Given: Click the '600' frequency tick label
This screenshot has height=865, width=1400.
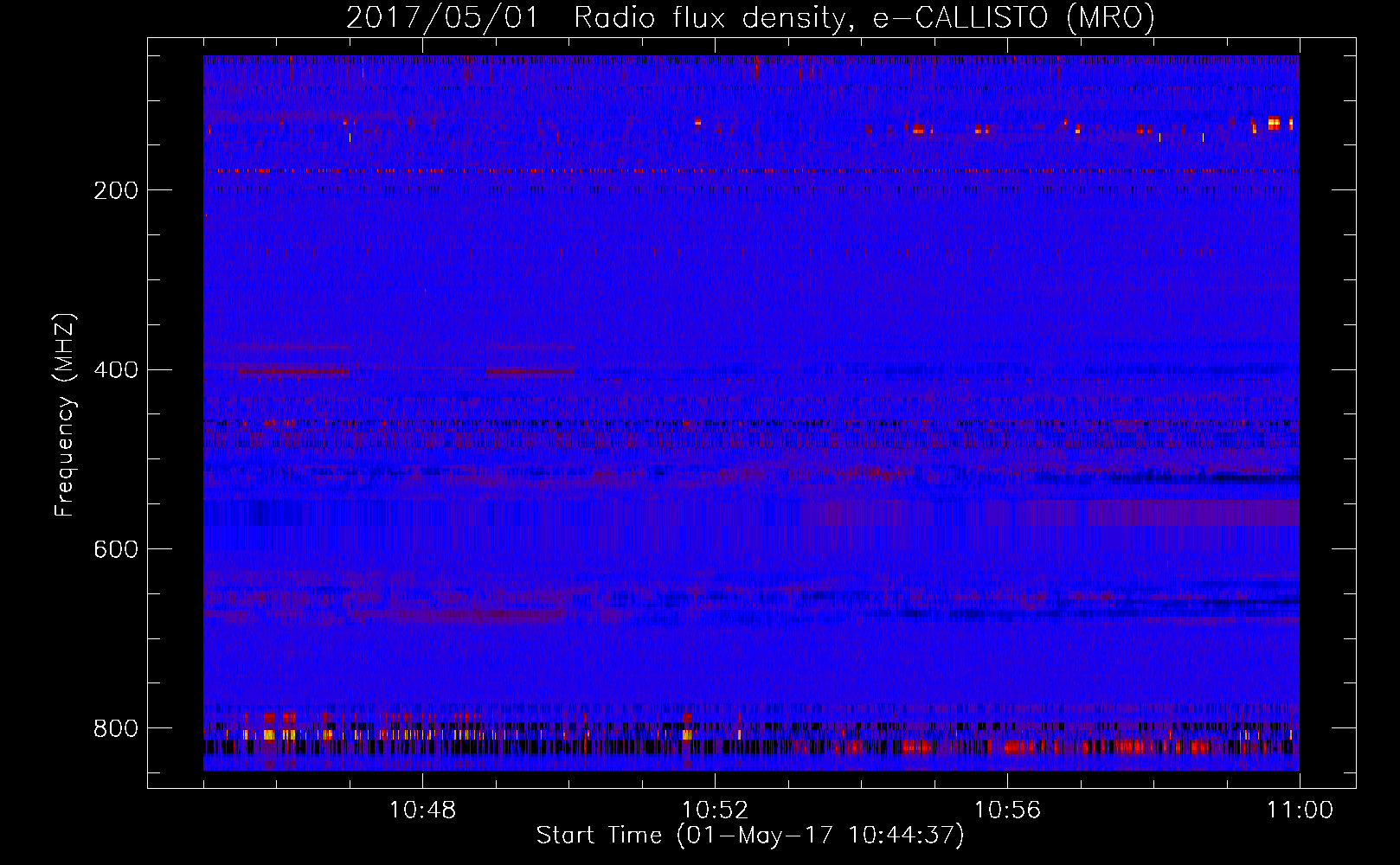Looking at the screenshot, I should pos(116,550).
